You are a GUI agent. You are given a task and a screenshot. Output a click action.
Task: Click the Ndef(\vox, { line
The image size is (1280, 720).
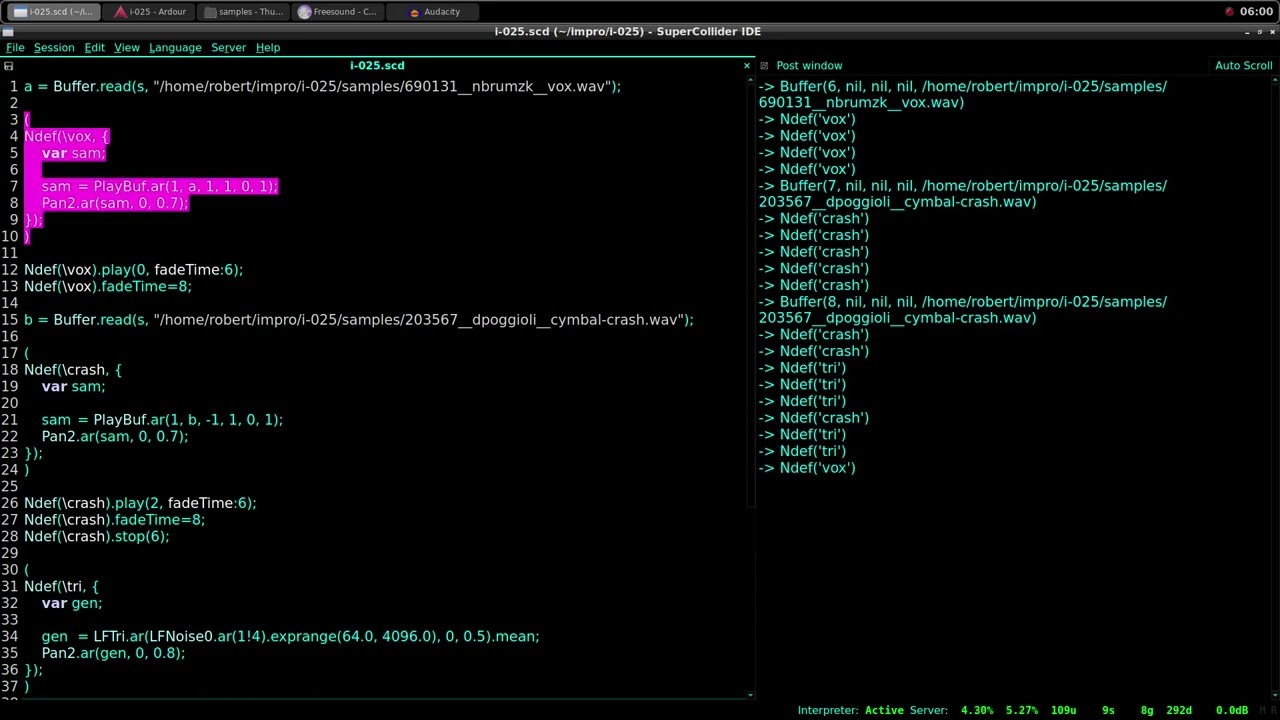tap(67, 136)
